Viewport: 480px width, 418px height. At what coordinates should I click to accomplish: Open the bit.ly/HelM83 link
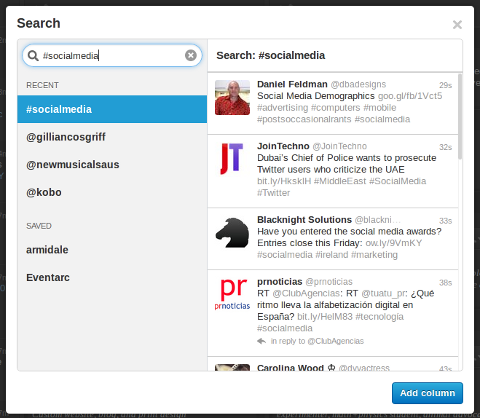coord(325,317)
